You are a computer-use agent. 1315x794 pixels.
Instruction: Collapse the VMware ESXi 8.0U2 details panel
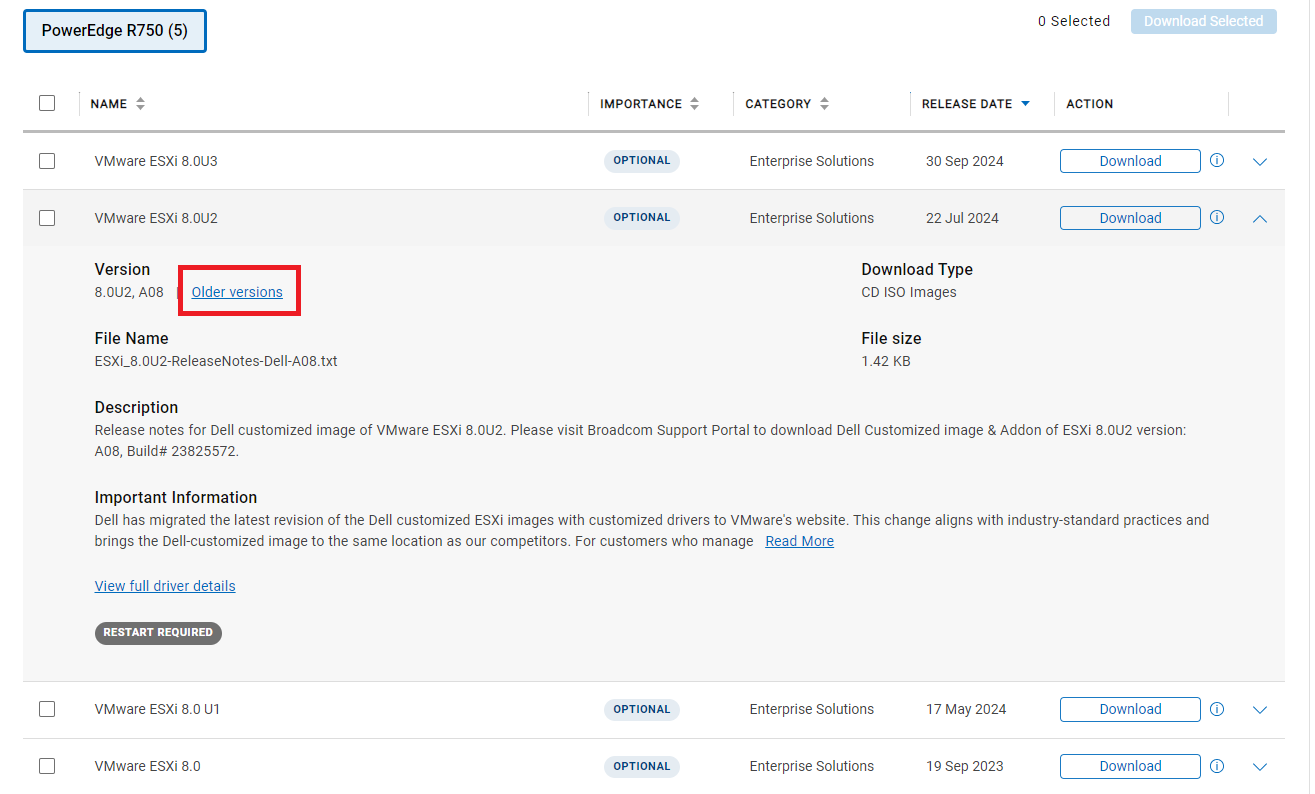[x=1260, y=218]
